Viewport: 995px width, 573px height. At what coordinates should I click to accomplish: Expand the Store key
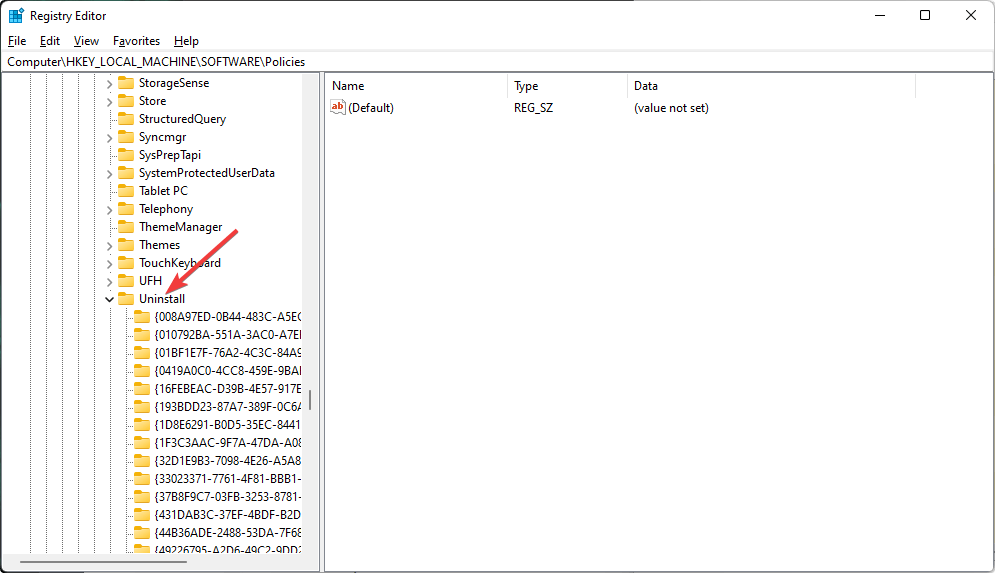tap(109, 102)
